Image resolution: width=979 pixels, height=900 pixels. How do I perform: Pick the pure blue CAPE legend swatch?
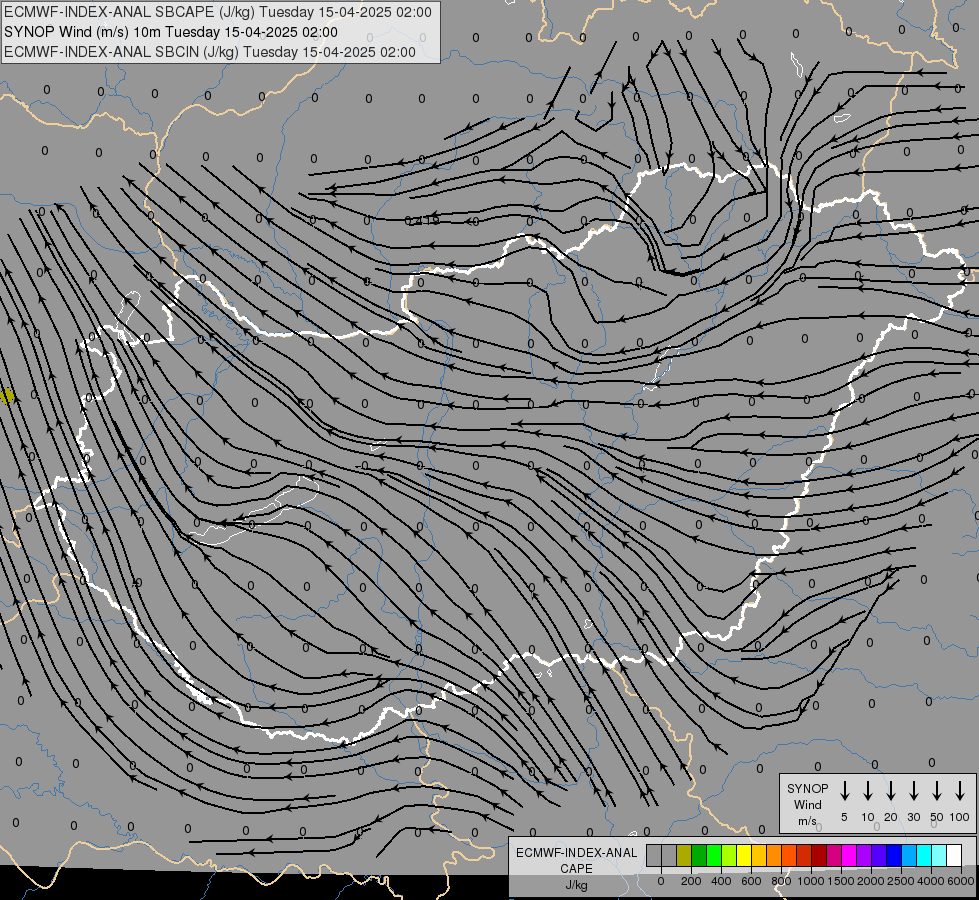[894, 855]
